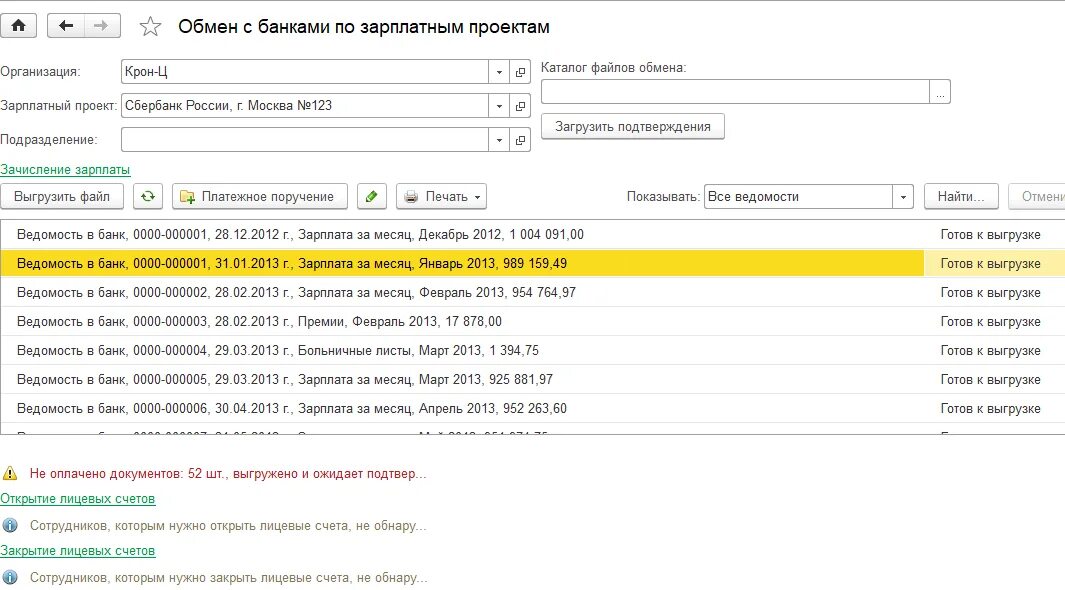Click the Все ведомости filter field
Viewport: 1065px width, 590px height.
[798, 196]
